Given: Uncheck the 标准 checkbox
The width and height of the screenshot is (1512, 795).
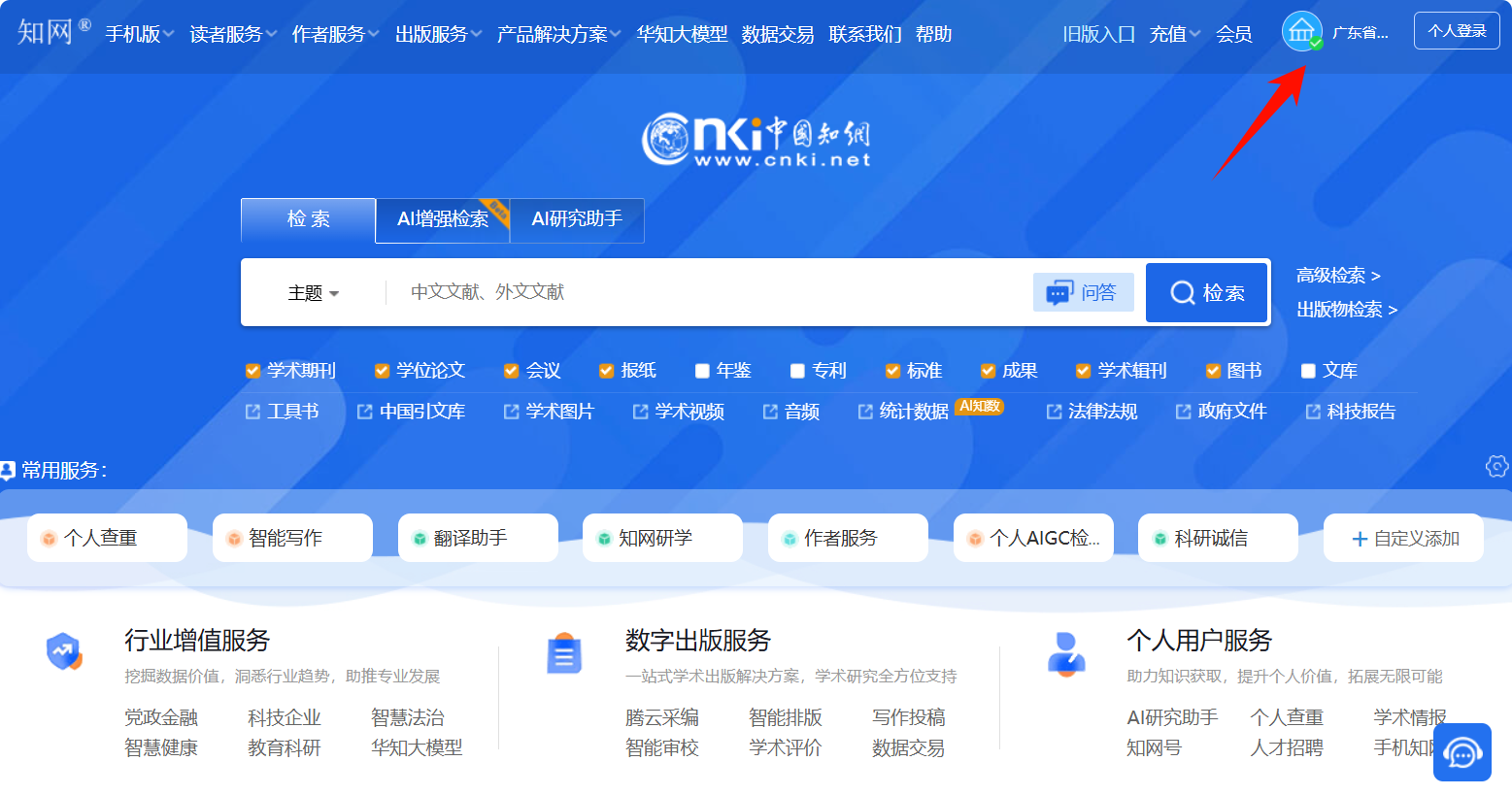Looking at the screenshot, I should [892, 371].
